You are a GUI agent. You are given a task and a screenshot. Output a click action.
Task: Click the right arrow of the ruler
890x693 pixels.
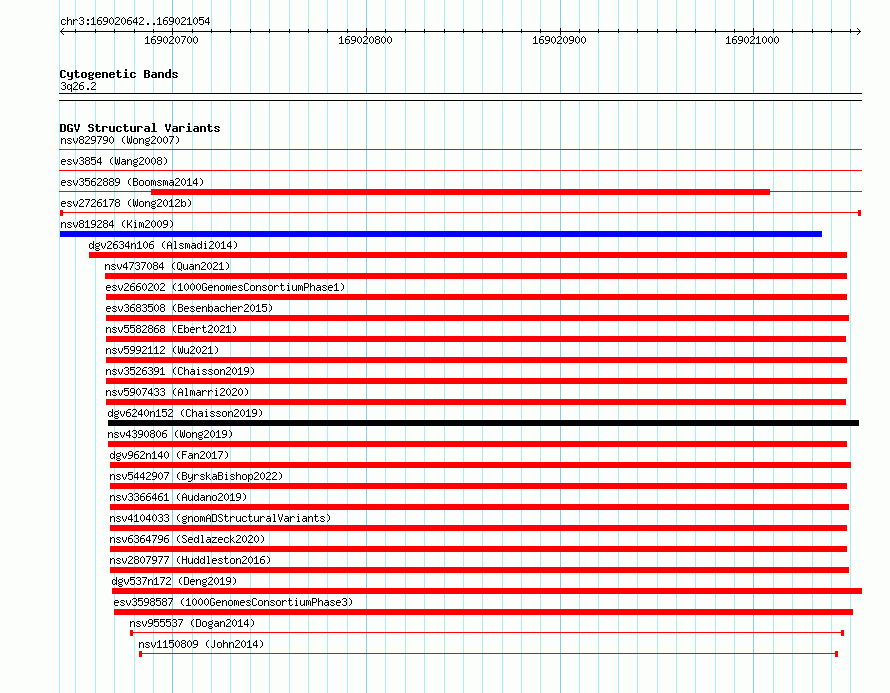tap(858, 32)
